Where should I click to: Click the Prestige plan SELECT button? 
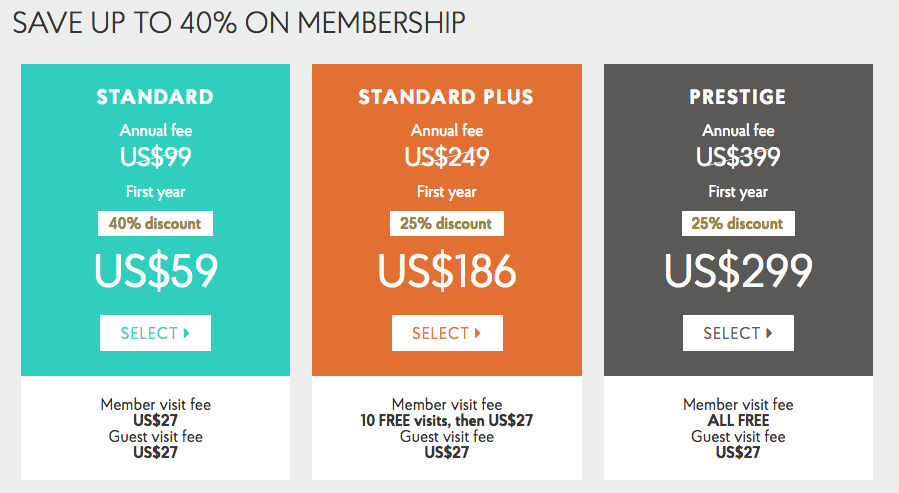pos(738,333)
